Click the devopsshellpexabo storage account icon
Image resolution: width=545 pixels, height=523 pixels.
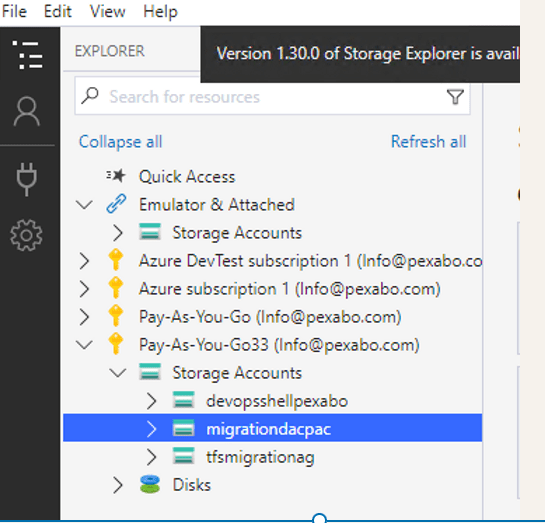click(x=184, y=400)
